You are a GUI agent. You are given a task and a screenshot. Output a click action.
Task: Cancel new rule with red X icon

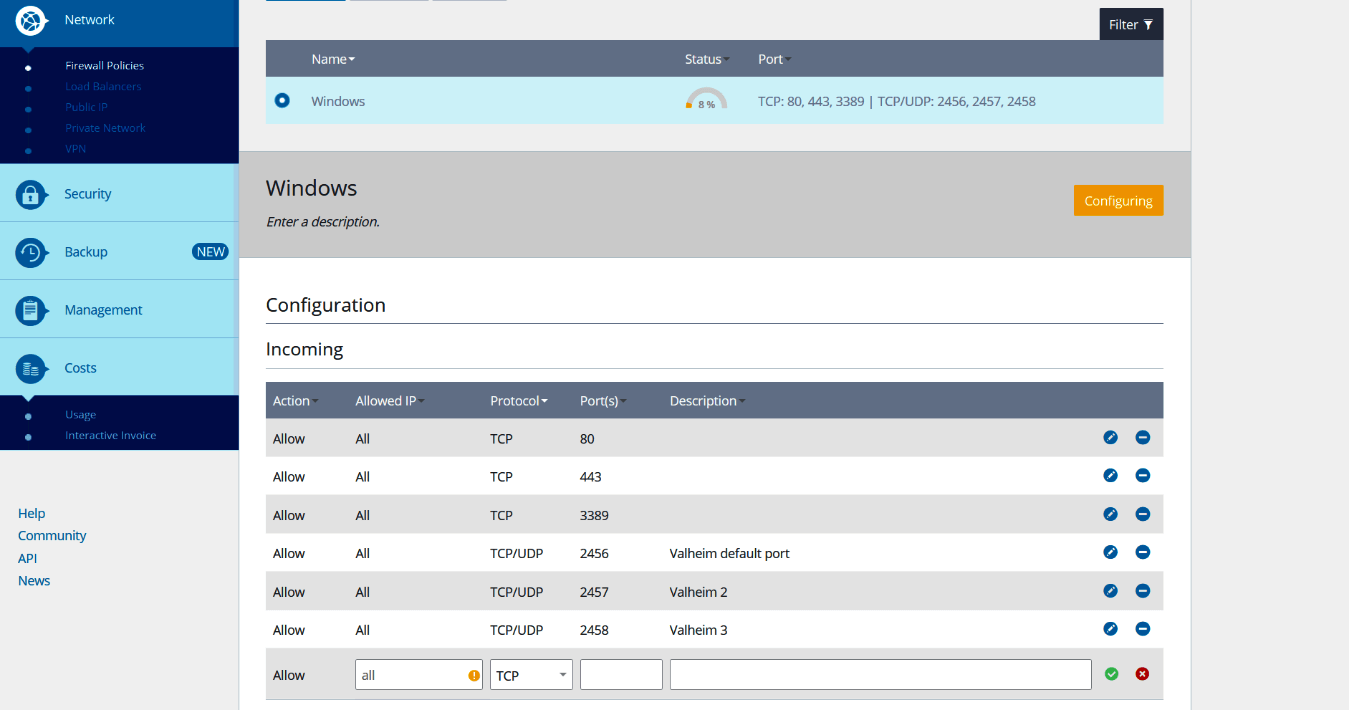pos(1142,674)
